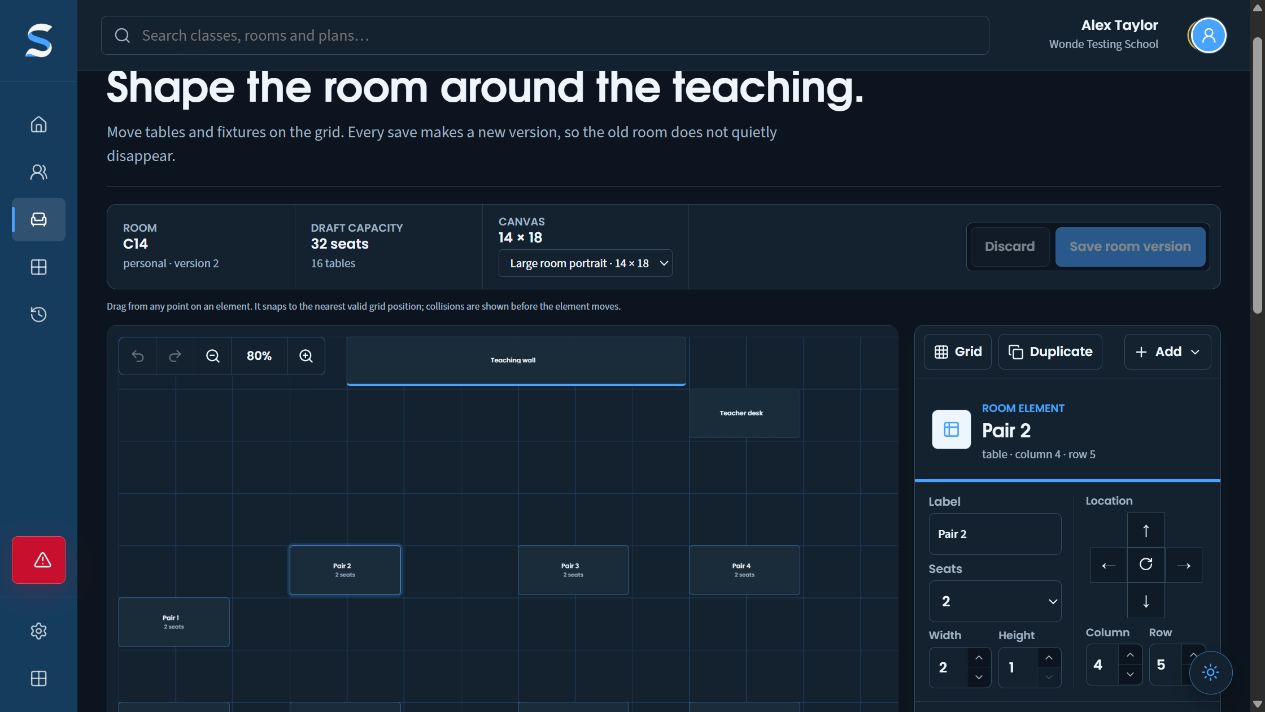Duplicate the selected element

tap(1050, 352)
